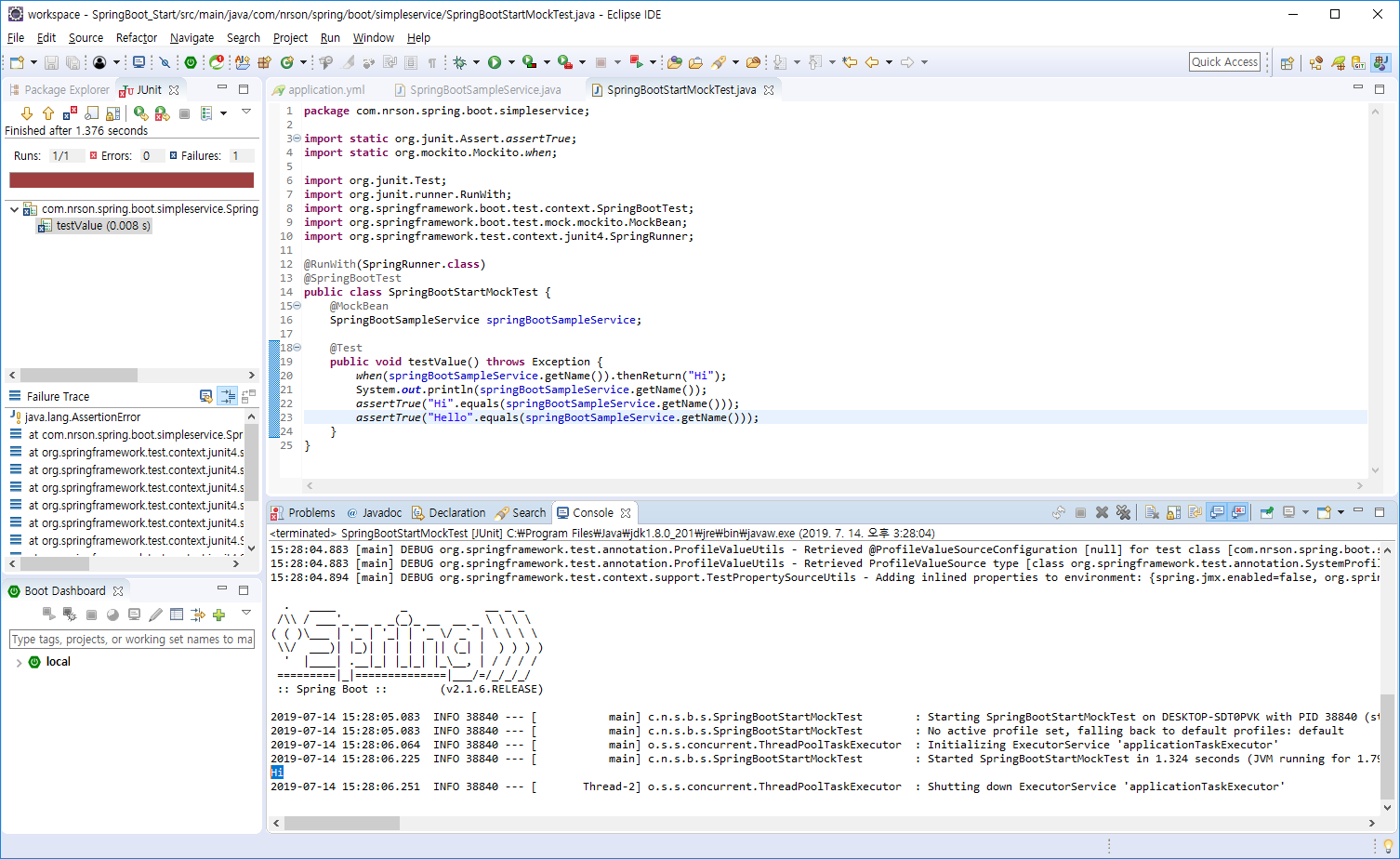Click Open Perspective icon
The width and height of the screenshot is (1400, 859).
(1288, 63)
